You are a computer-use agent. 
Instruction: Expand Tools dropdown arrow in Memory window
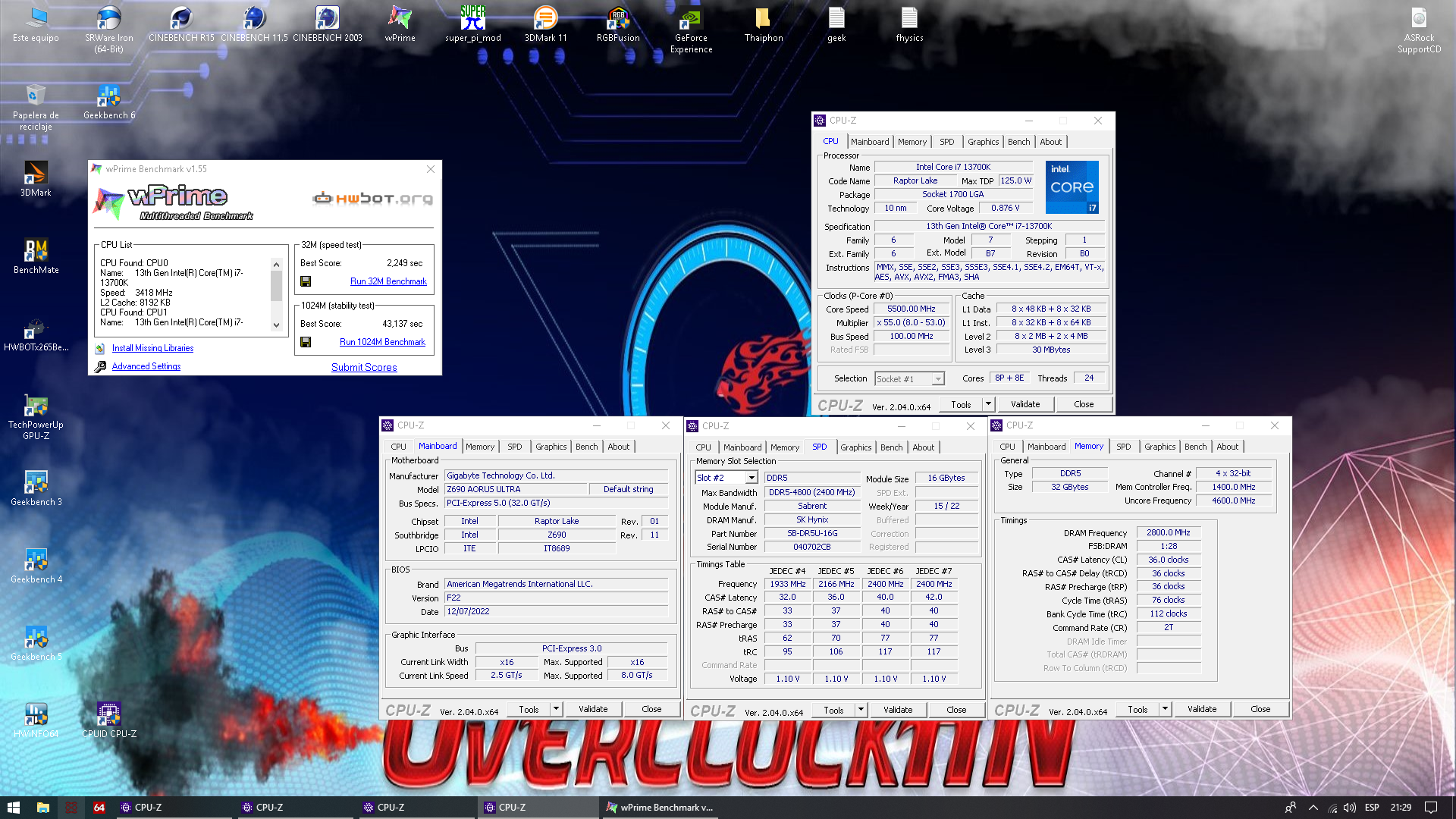pos(1165,709)
